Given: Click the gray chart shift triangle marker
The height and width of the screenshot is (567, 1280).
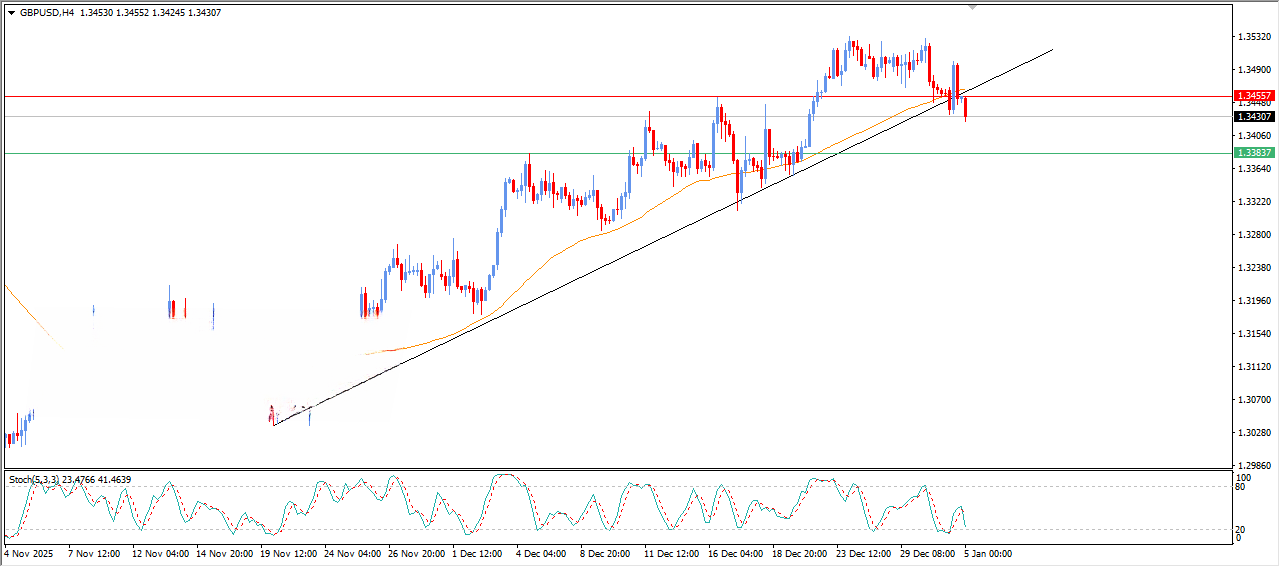Looking at the screenshot, I should coord(972,7).
